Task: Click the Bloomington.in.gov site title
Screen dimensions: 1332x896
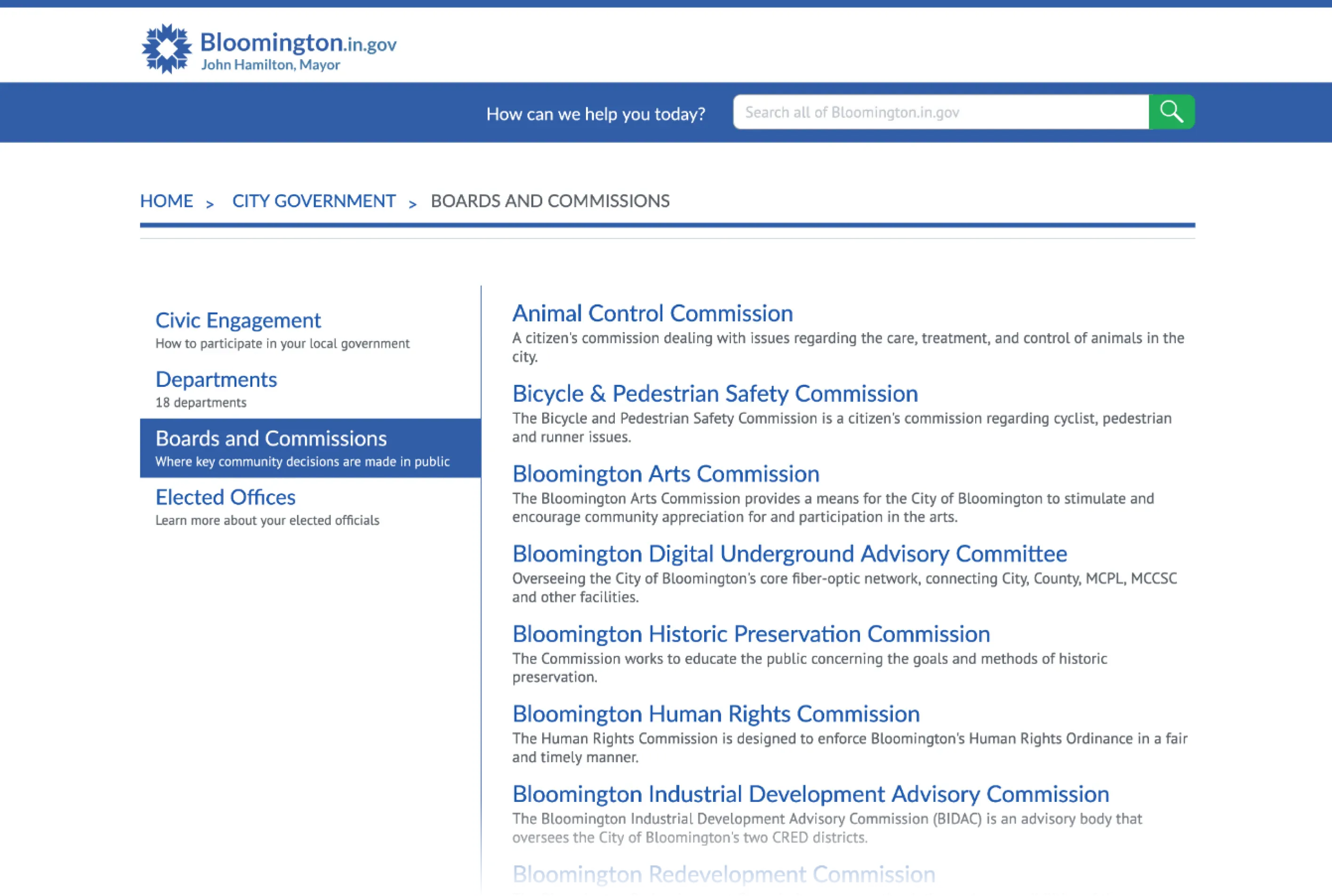Action: pos(298,42)
